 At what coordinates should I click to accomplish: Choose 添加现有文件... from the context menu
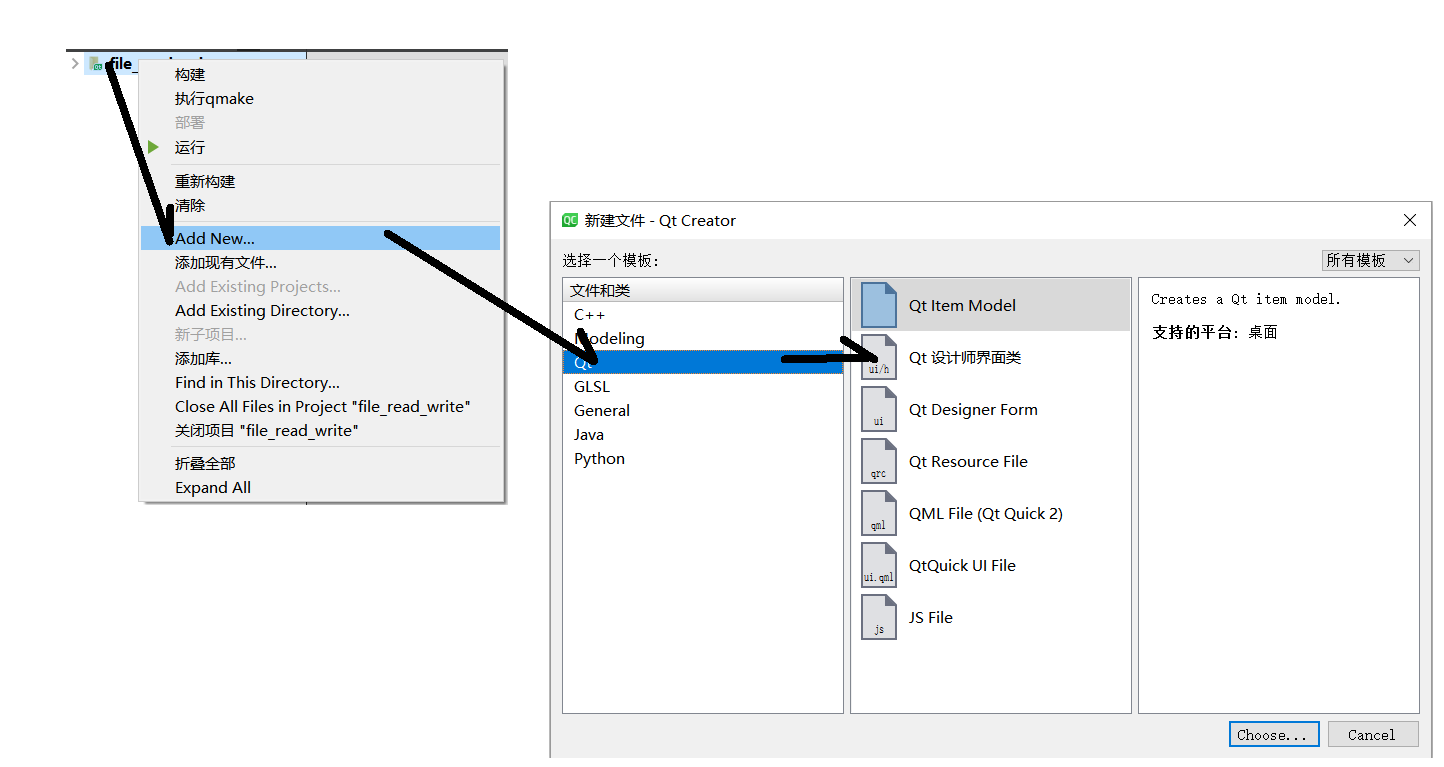320,262
